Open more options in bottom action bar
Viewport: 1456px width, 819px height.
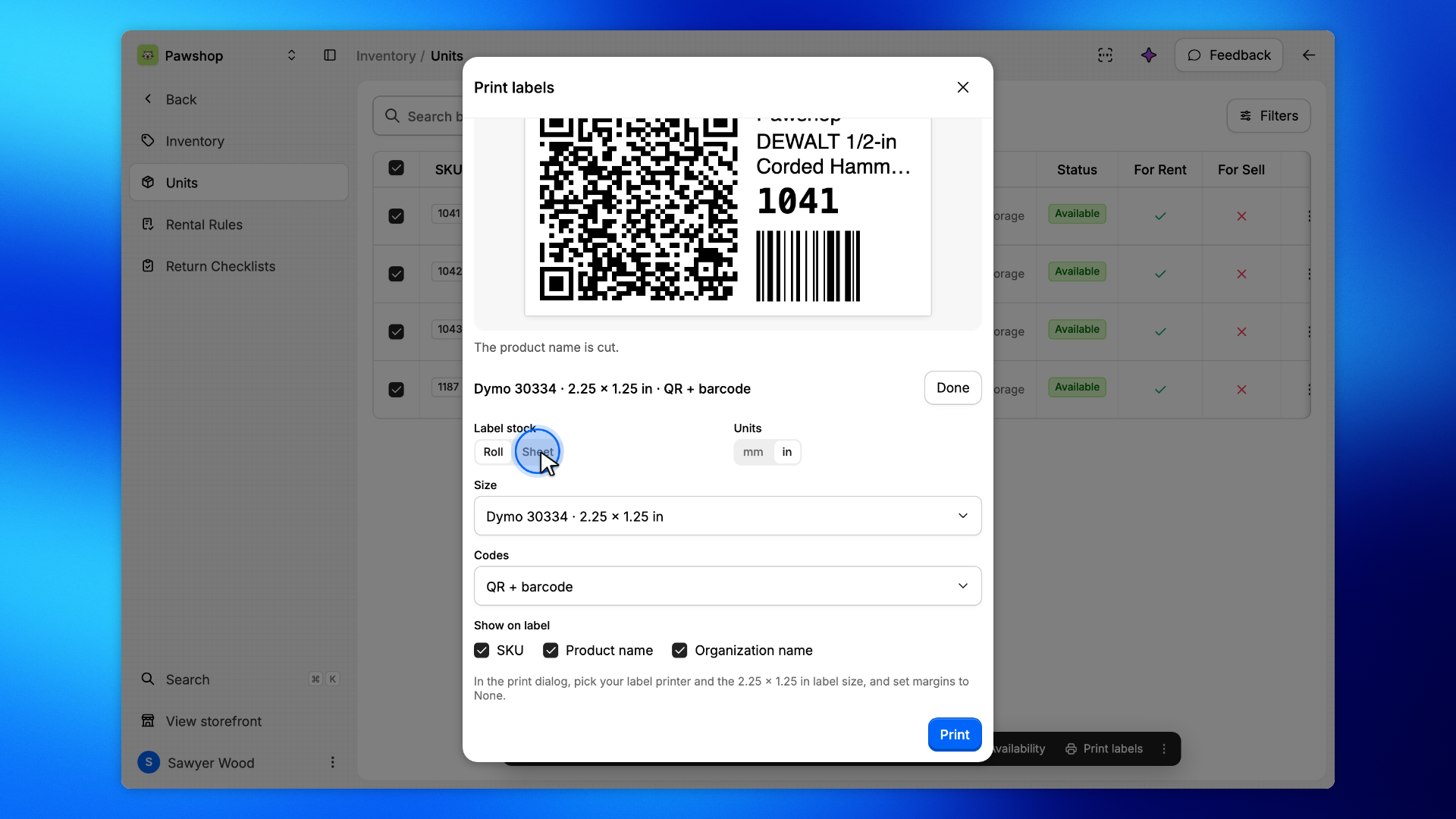[x=1164, y=748]
